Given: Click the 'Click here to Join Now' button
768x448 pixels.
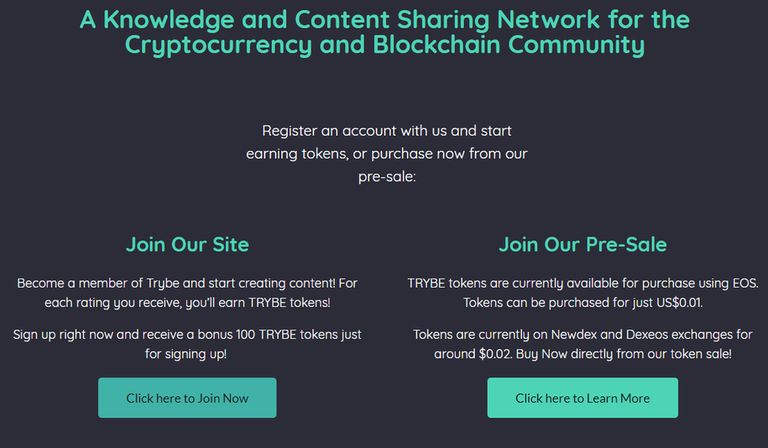Looking at the screenshot, I should tap(187, 398).
